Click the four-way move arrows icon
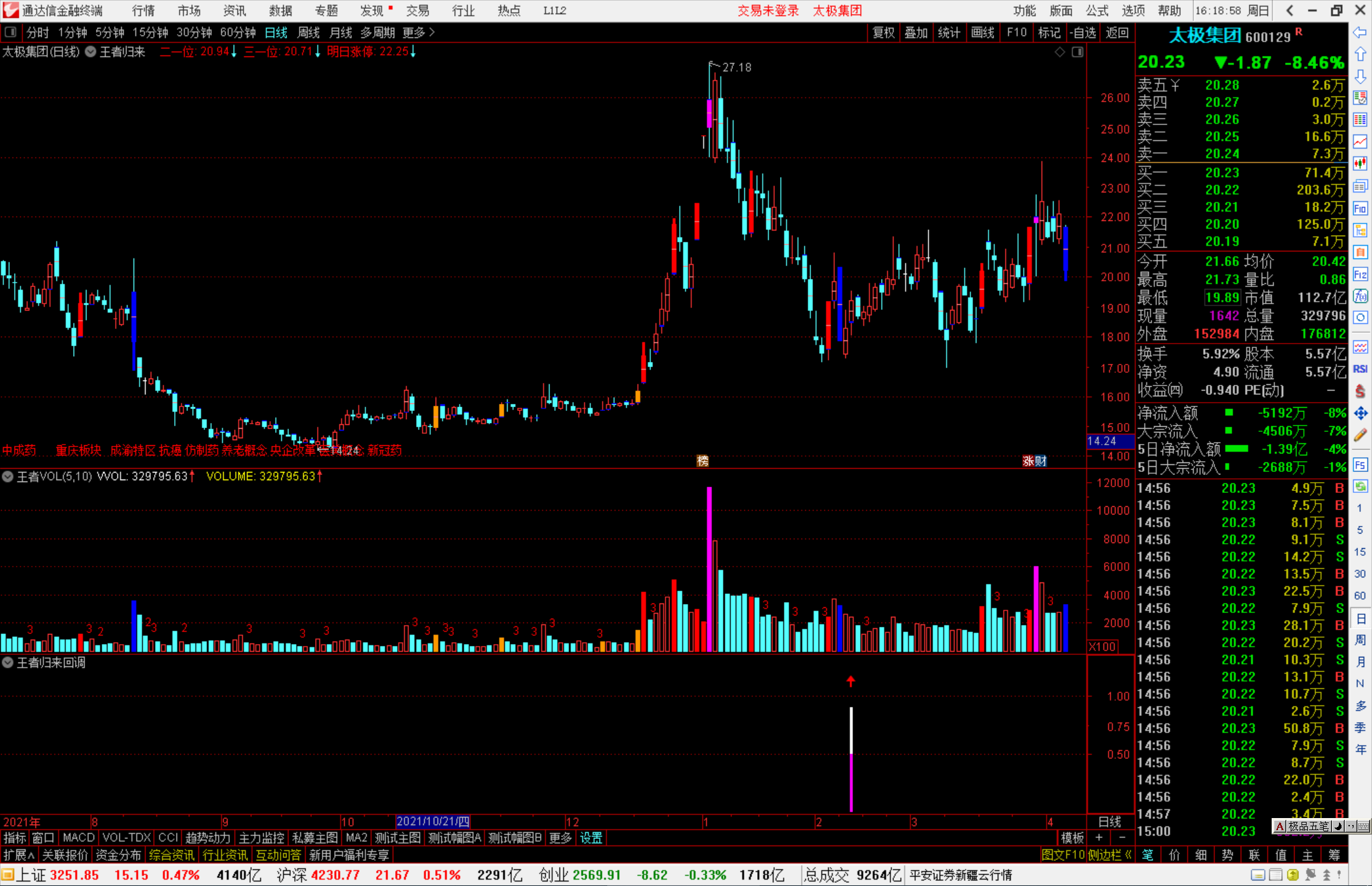This screenshot has height=886, width=1372. tap(1360, 413)
